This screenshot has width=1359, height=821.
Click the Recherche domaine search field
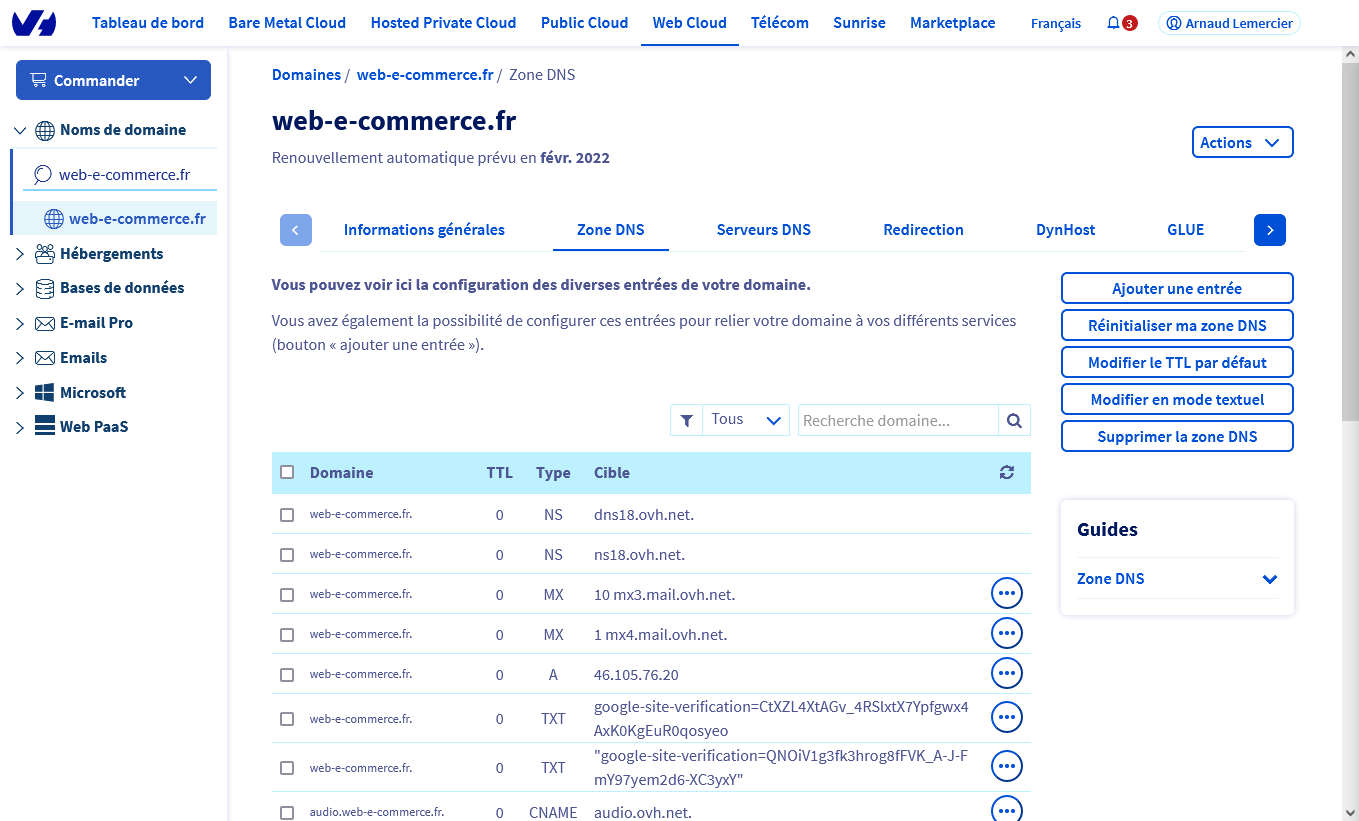[898, 421]
